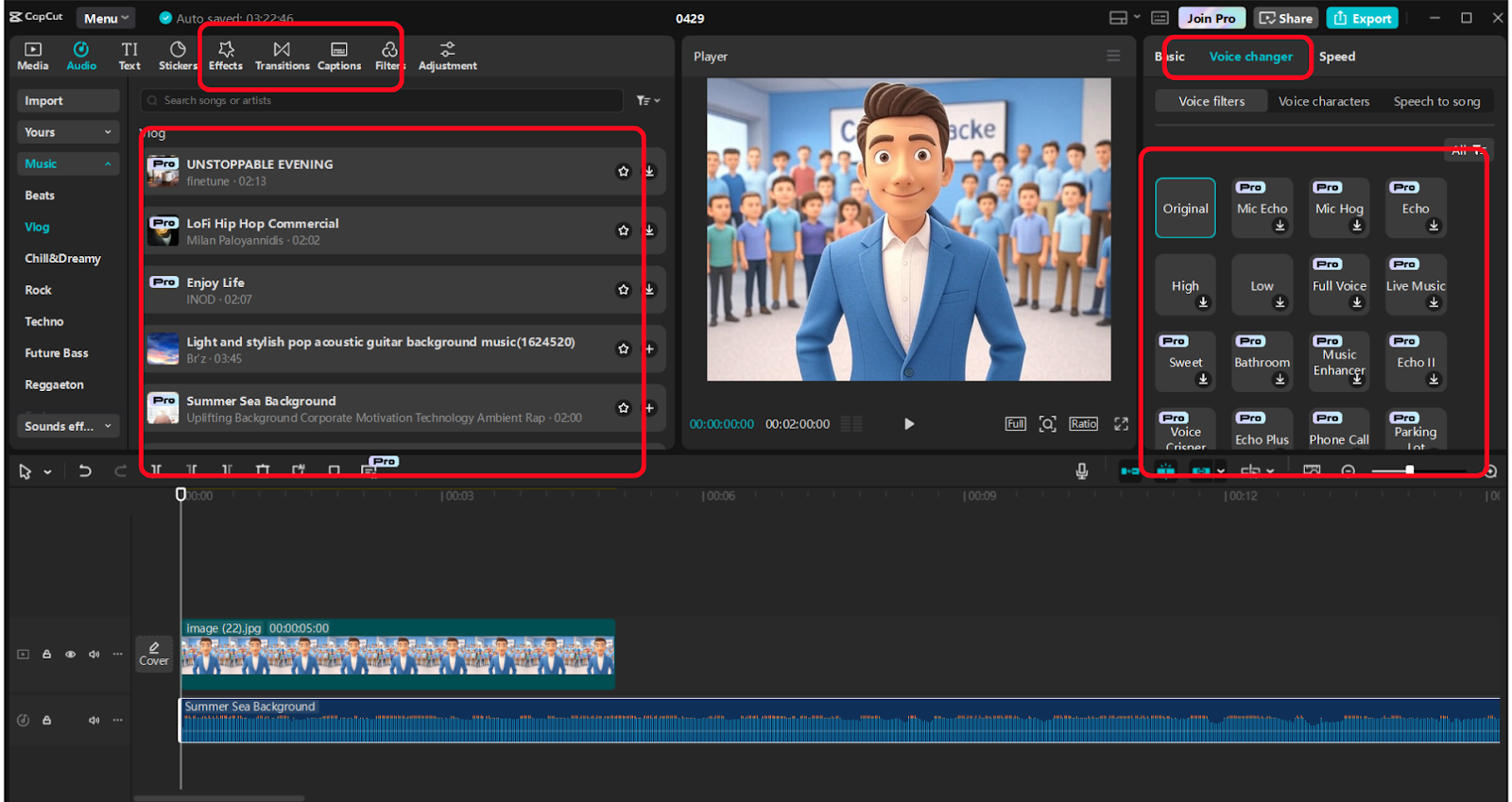Open the Transitions panel
This screenshot has height=802, width=1512.
pyautogui.click(x=282, y=57)
